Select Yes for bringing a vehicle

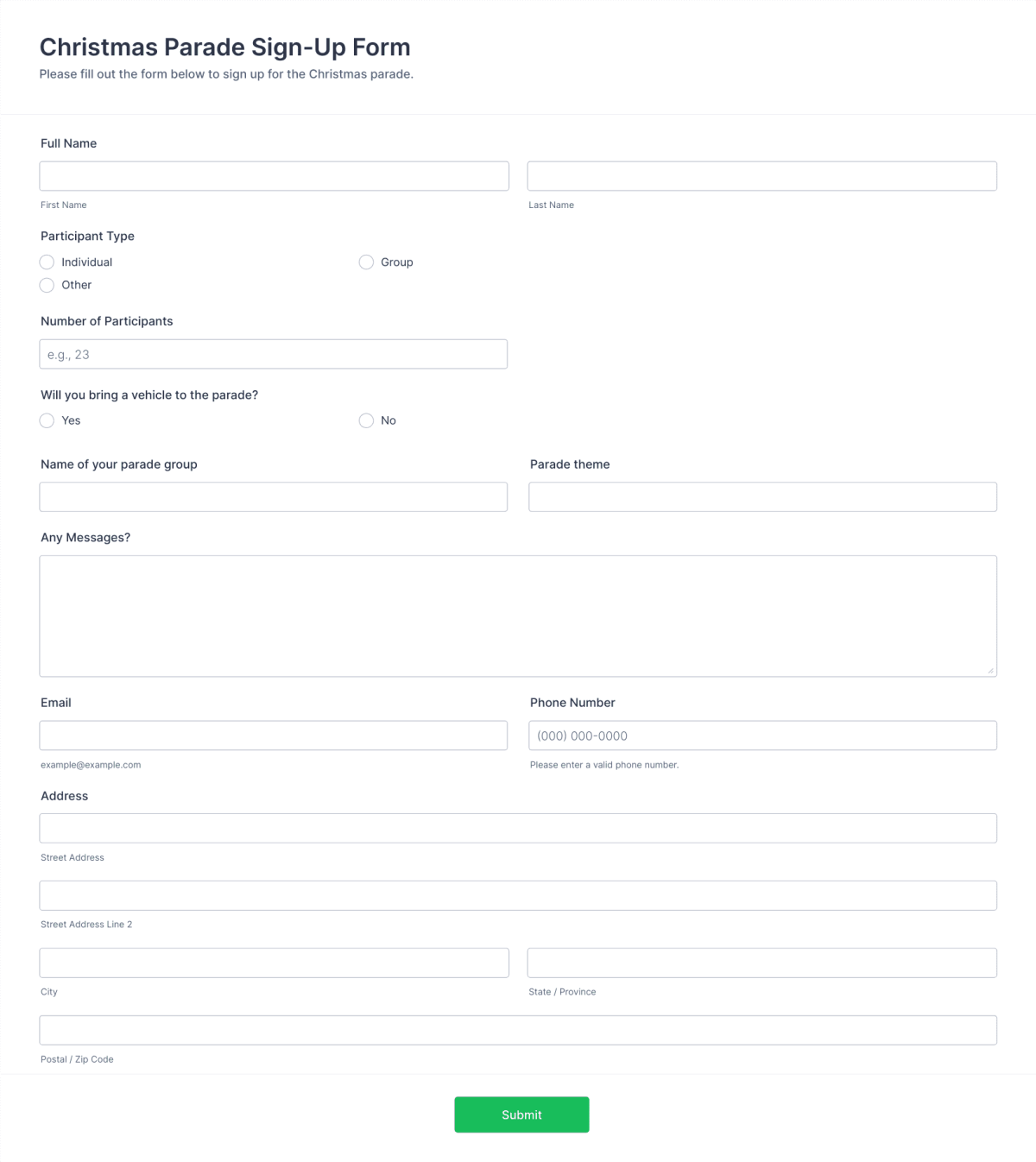click(x=47, y=420)
